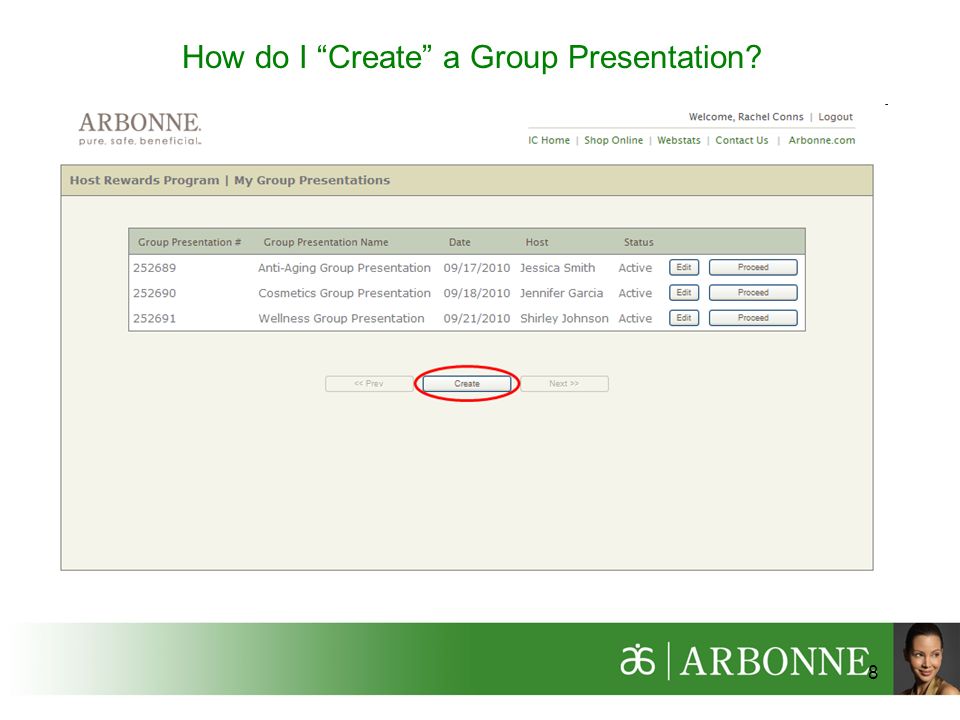Click the date 09/17/2010
This screenshot has height=720, width=960.
476,268
